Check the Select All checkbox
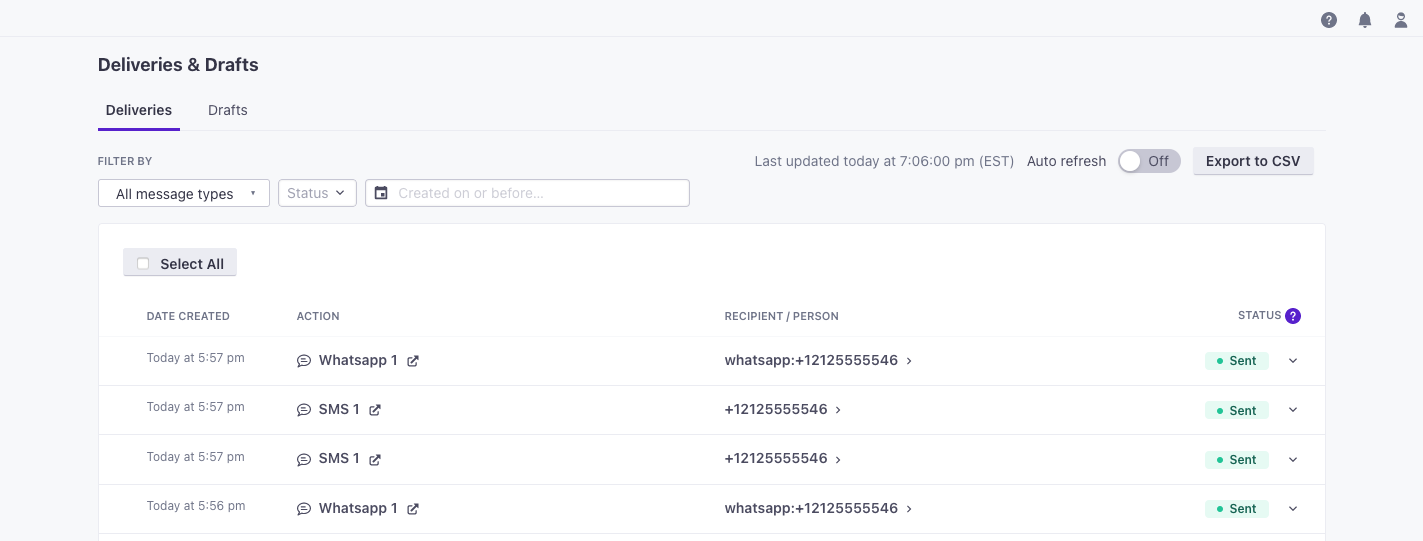Viewport: 1423px width, 541px height. point(143,264)
